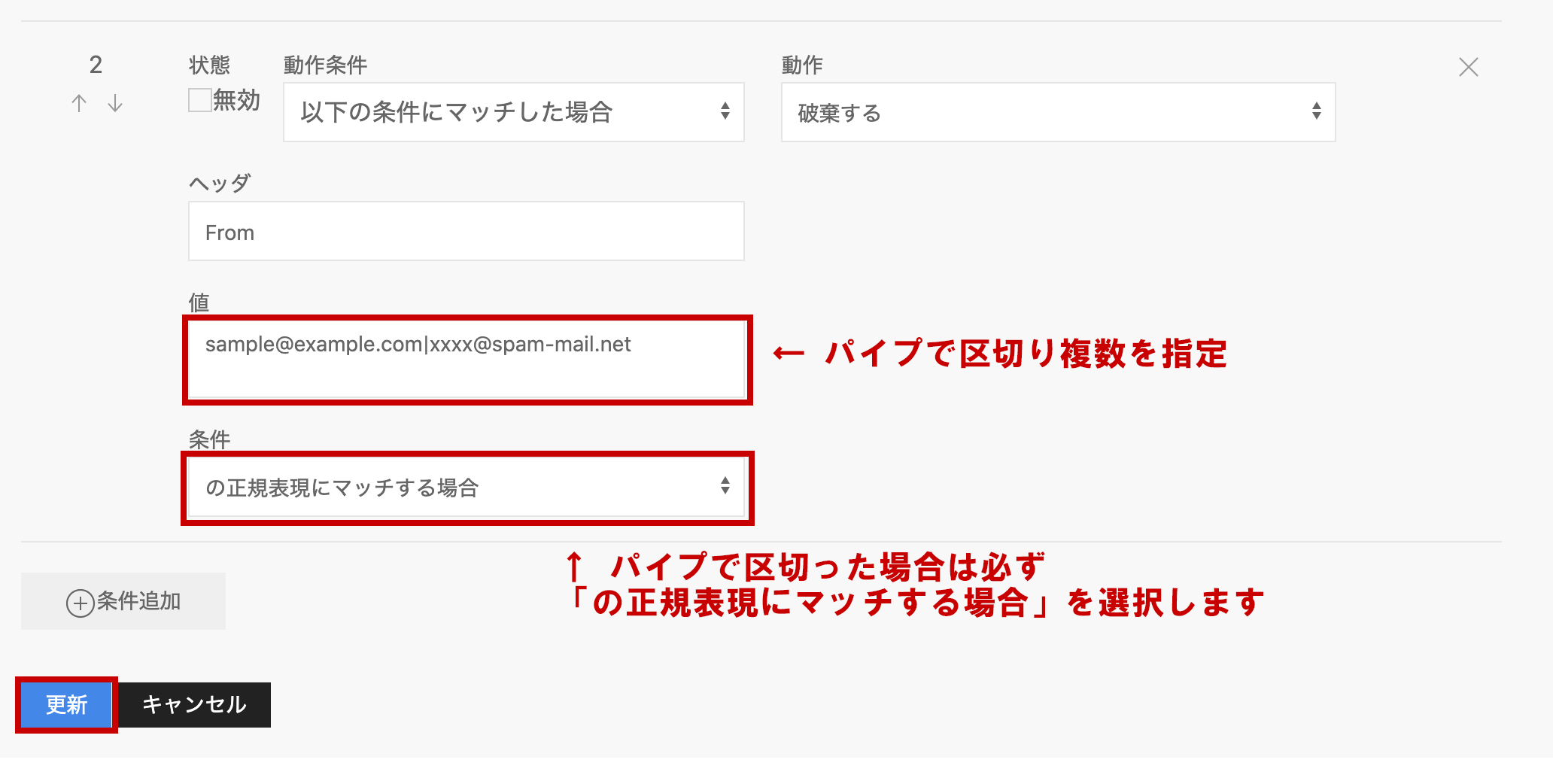Image resolution: width=1553 pixels, height=784 pixels.
Task: Move rule 2 down with the down arrow
Action: pos(115,103)
